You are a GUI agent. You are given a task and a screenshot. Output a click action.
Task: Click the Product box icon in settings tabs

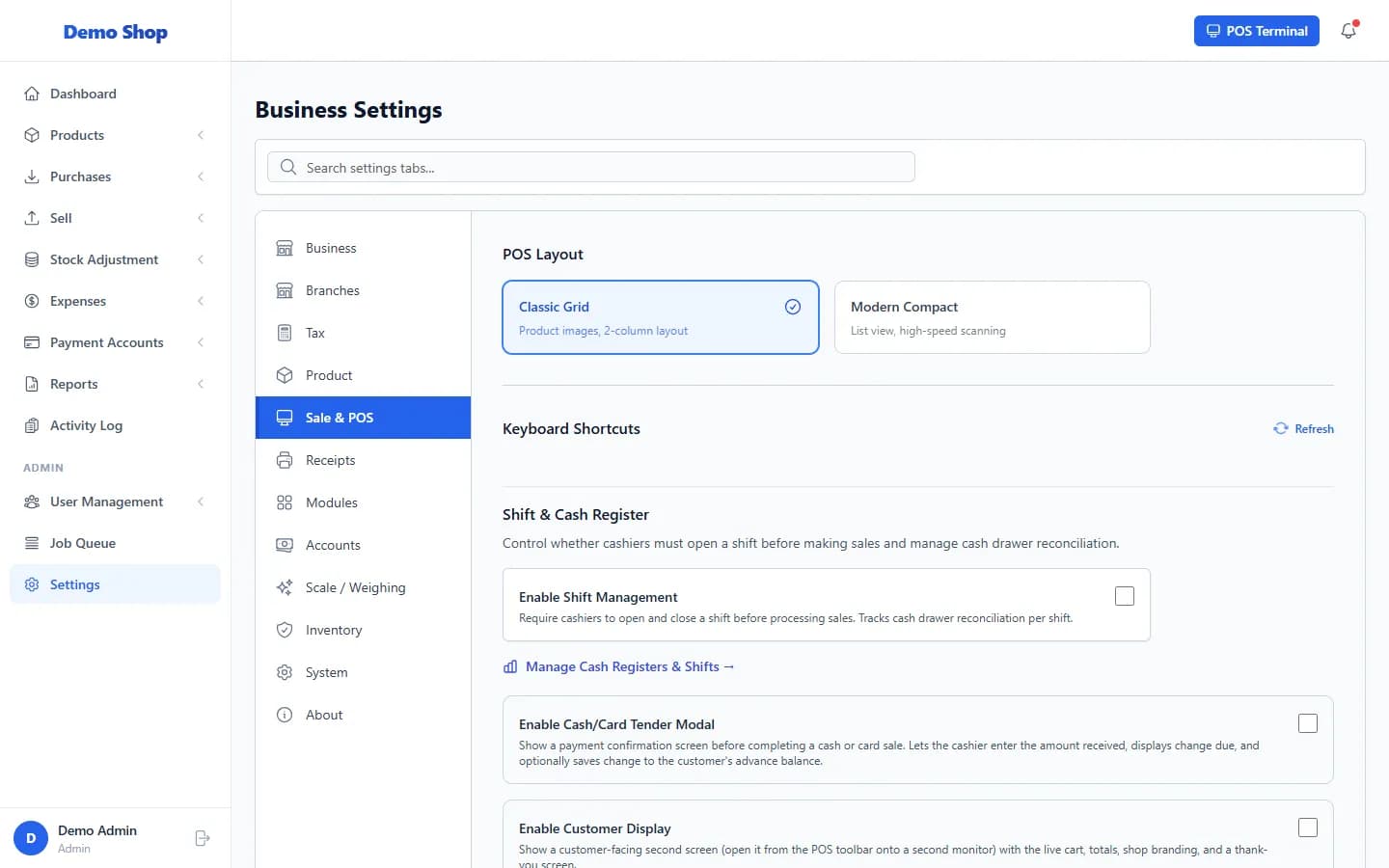point(285,375)
